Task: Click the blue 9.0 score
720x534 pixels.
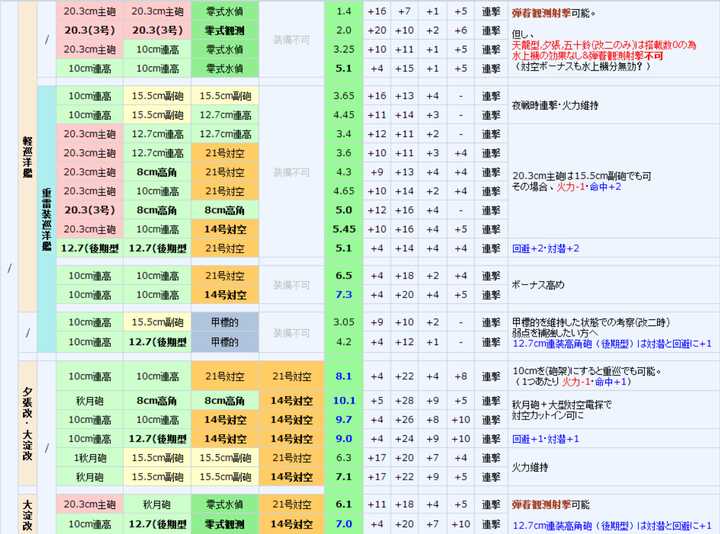Action: coord(343,439)
